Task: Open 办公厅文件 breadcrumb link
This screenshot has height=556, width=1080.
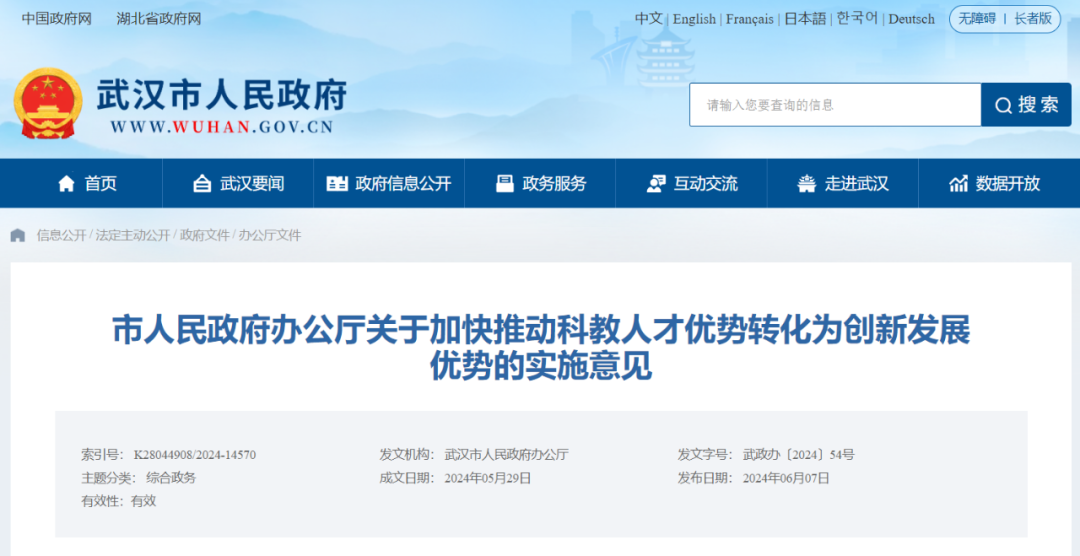Action: (270, 236)
